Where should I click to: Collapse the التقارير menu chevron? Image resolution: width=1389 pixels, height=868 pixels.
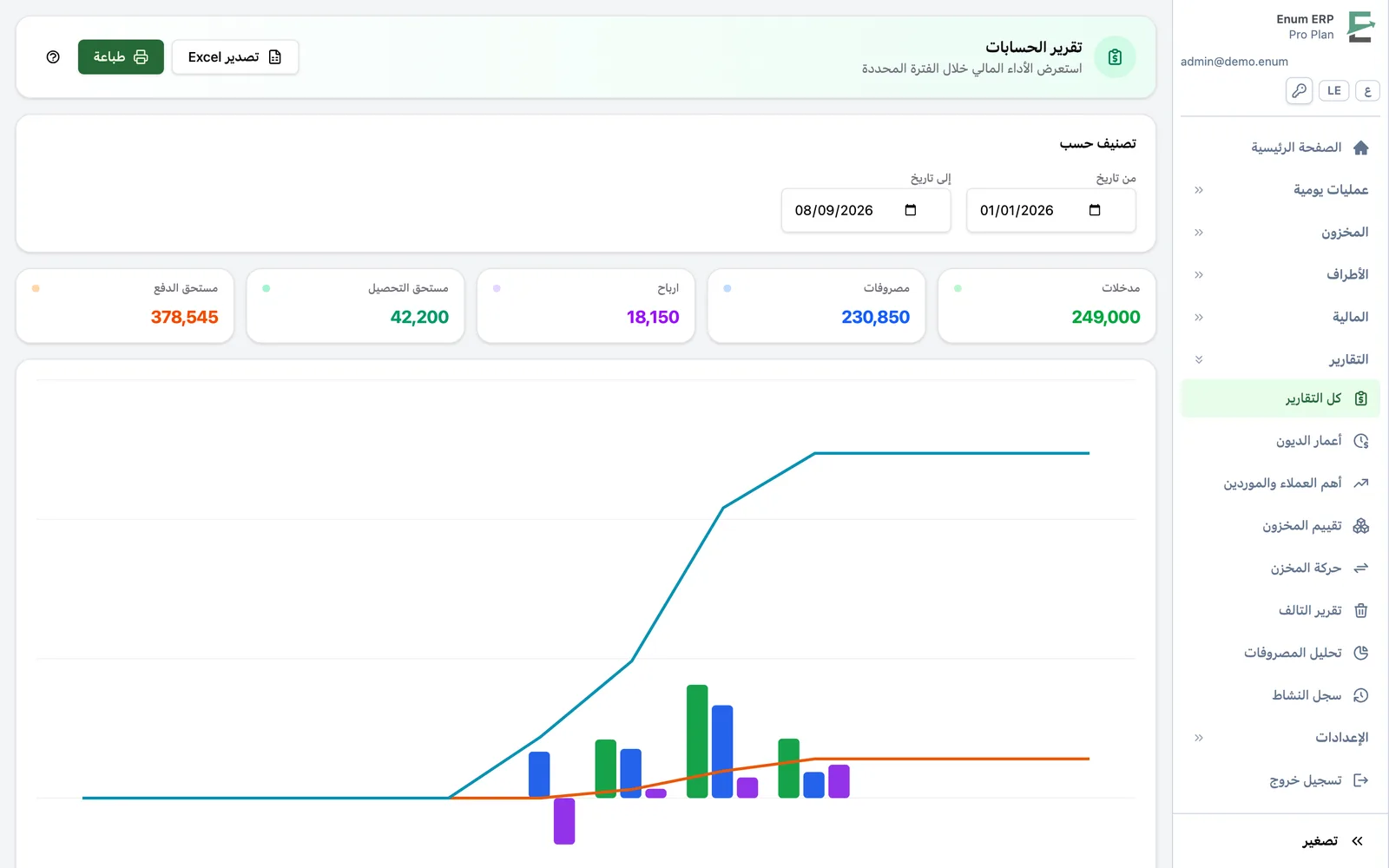pos(1199,359)
